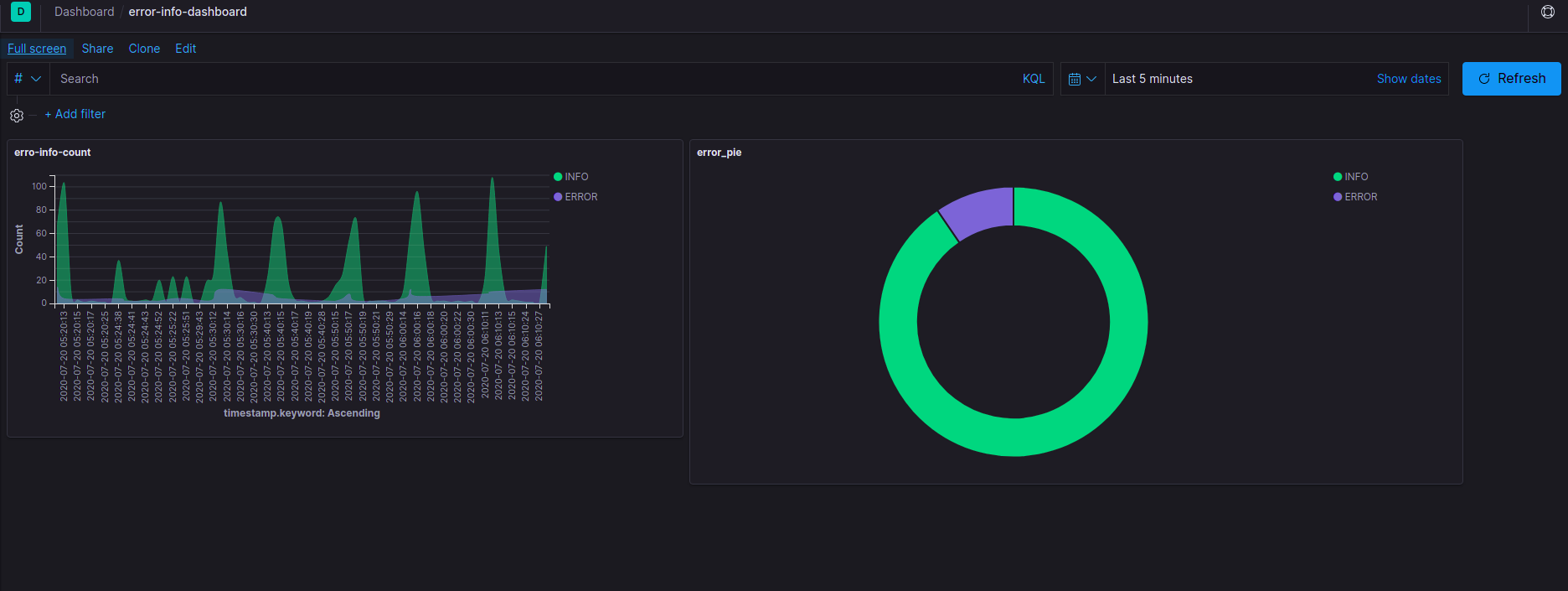Open the Share menu
Image resolution: width=1568 pixels, height=591 pixels.
pos(97,49)
